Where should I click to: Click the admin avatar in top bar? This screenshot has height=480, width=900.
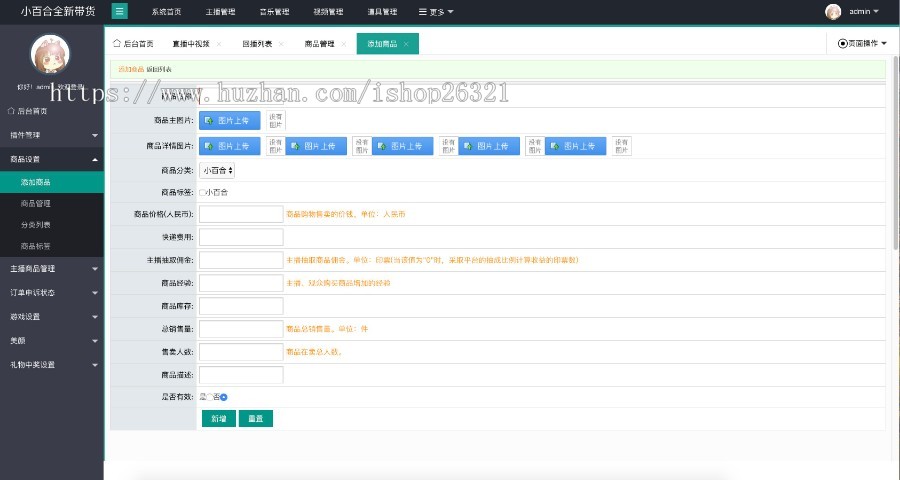tap(833, 11)
